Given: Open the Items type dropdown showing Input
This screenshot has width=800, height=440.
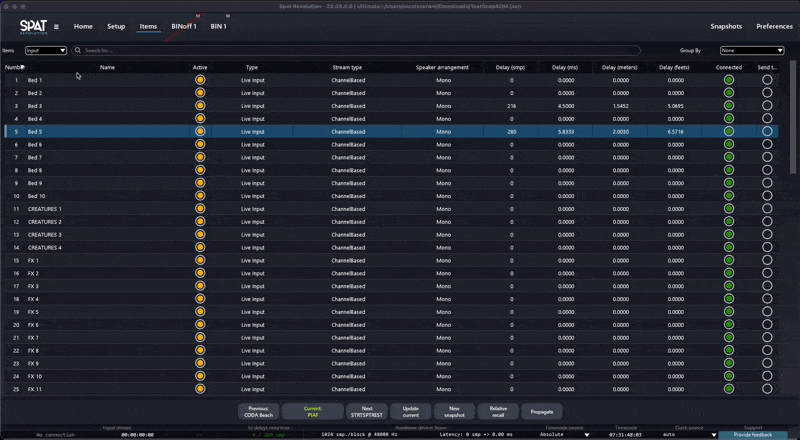Looking at the screenshot, I should (x=46, y=50).
